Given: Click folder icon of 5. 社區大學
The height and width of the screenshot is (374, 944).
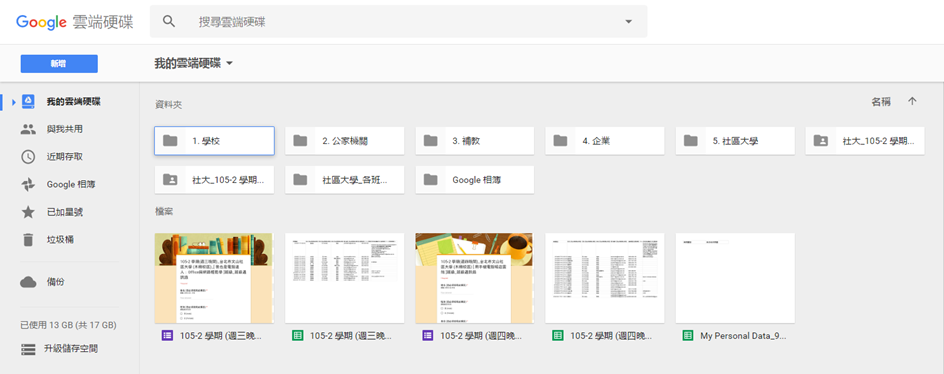Looking at the screenshot, I should coord(691,141).
